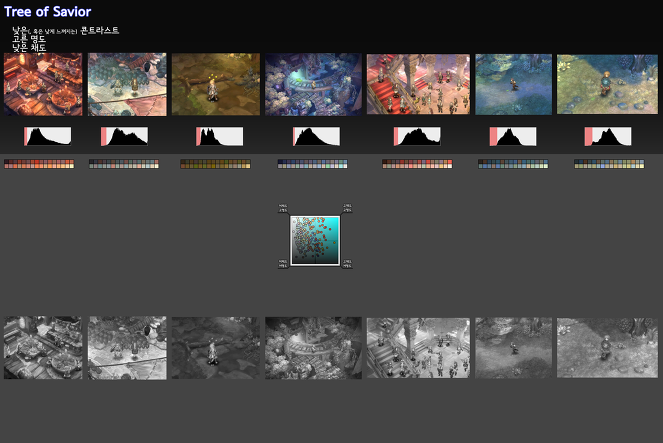Pick the brown-olive palette strip

point(215,164)
